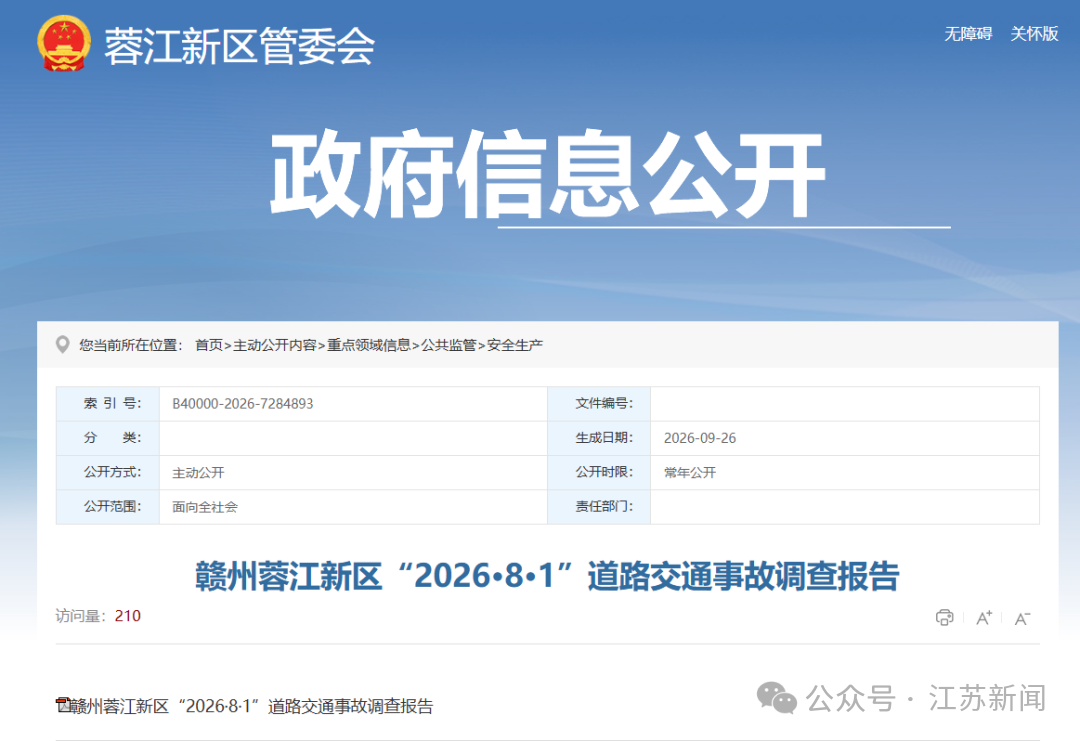Screen dimensions: 1080x741
Task: Open 重点领域信息 breadcrumb link
Action: (368, 345)
